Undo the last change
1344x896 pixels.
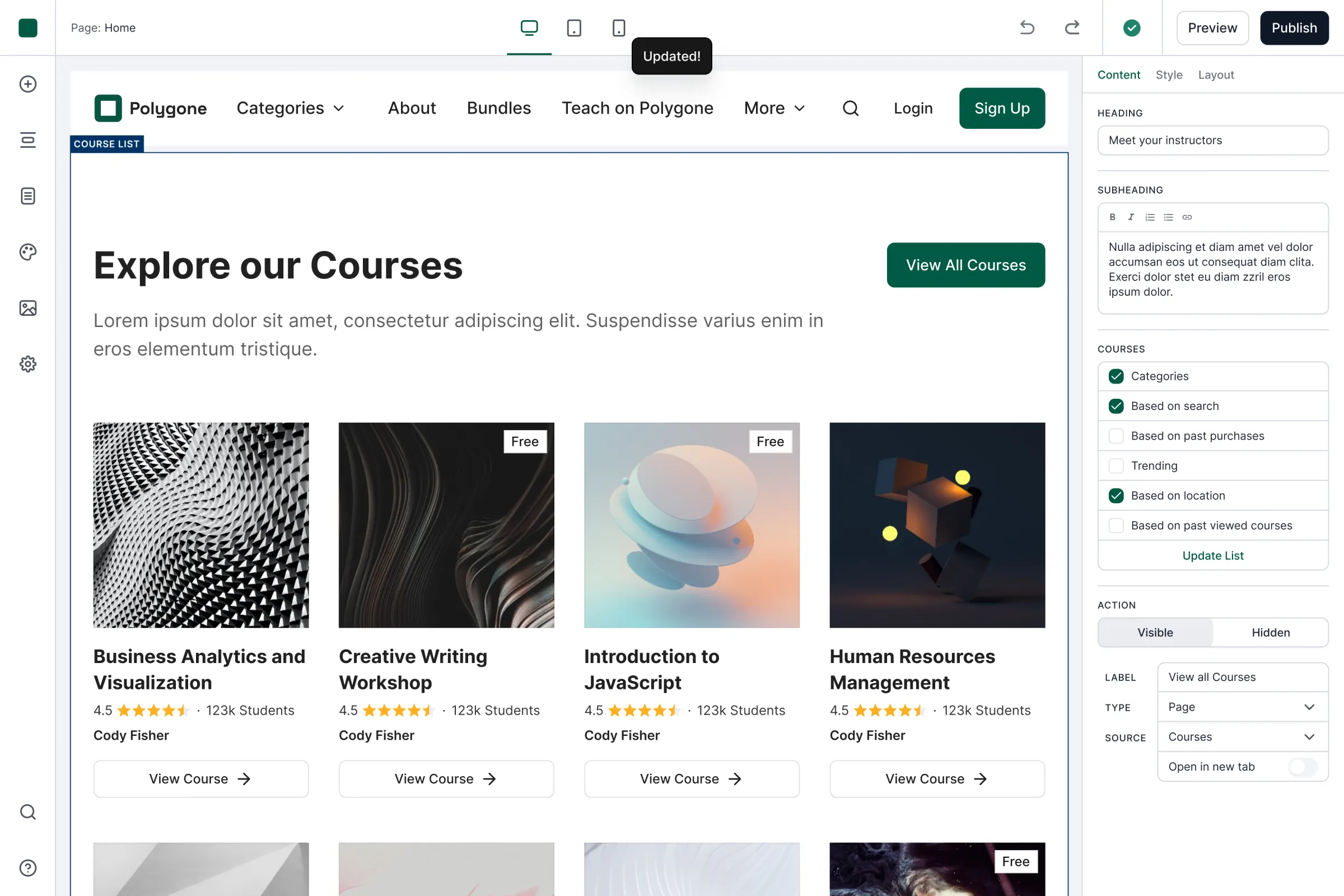click(x=1027, y=27)
